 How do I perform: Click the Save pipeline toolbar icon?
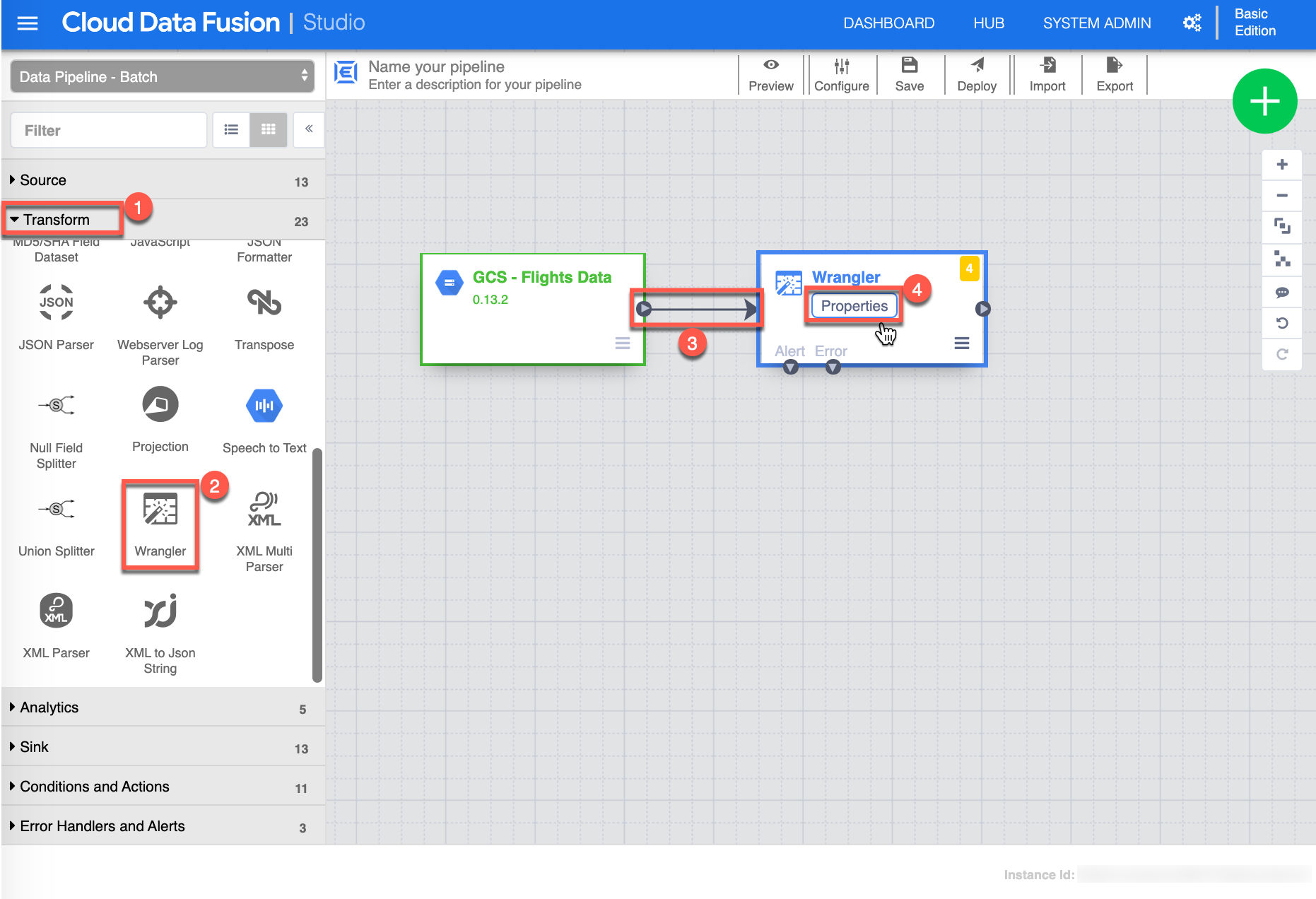(x=909, y=75)
